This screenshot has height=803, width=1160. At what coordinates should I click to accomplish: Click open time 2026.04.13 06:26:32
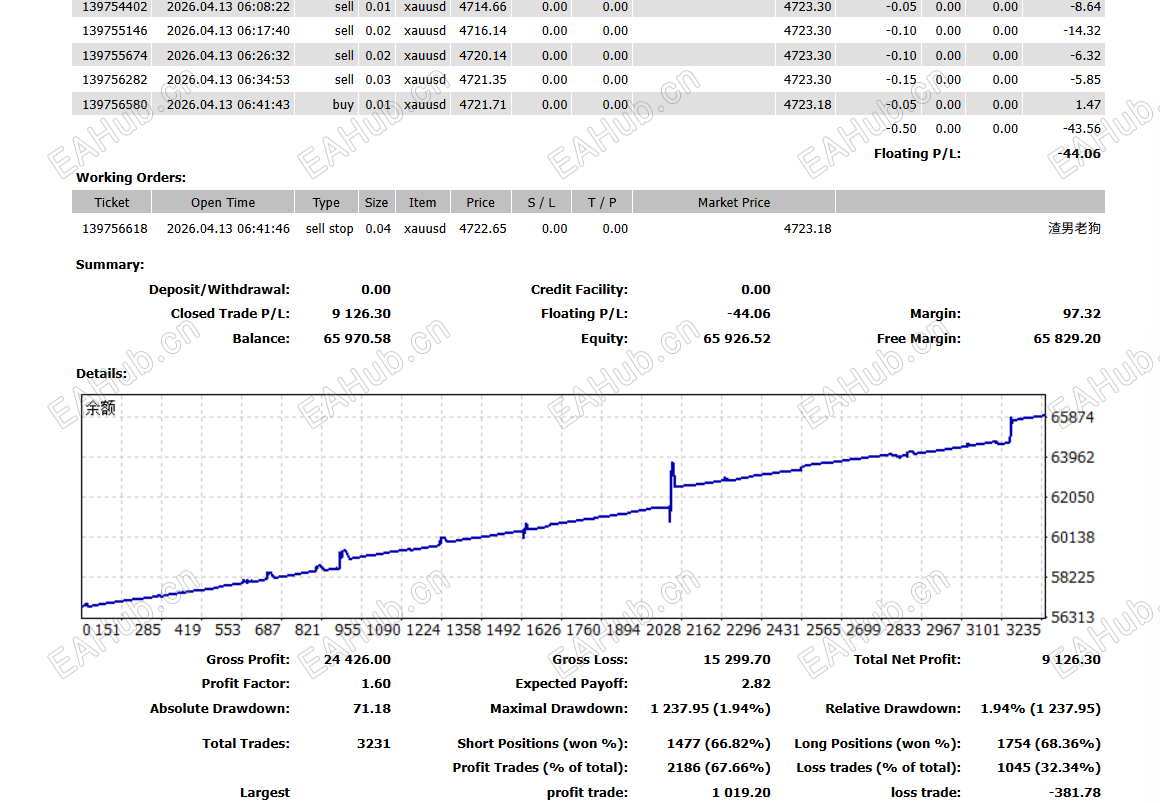coord(228,56)
